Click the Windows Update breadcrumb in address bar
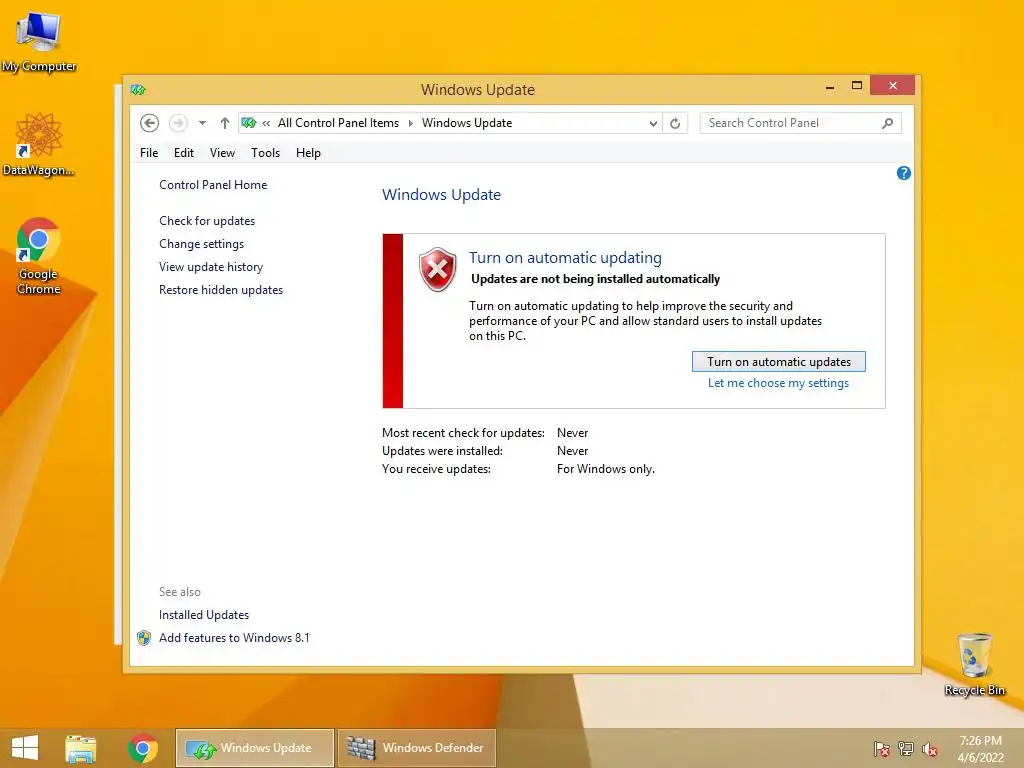Screen dimensions: 1024x768 tap(467, 123)
